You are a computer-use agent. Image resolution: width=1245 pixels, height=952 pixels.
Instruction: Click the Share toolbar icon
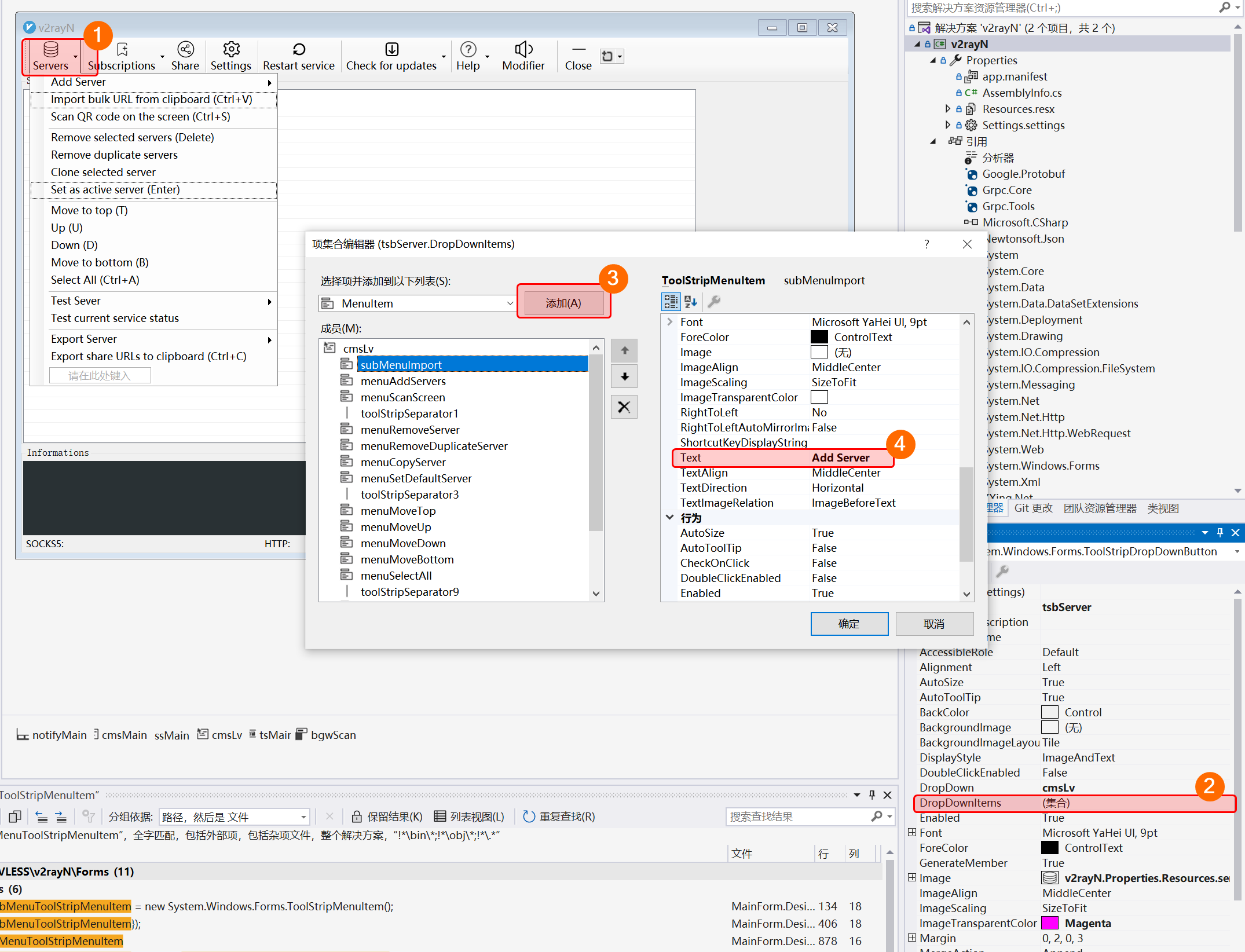(x=185, y=50)
